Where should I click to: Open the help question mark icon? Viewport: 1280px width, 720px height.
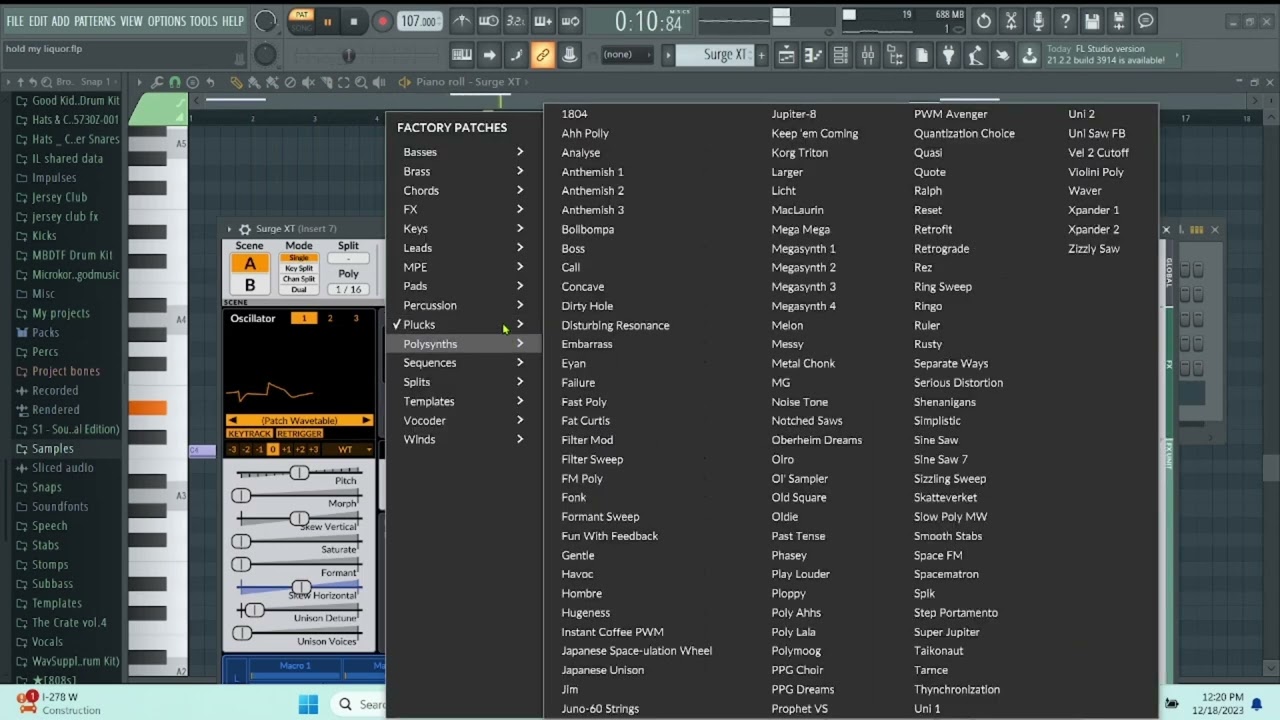1065,21
